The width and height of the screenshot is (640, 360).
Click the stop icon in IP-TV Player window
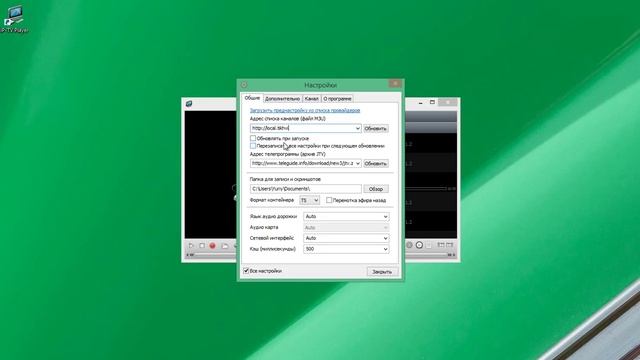point(202,246)
